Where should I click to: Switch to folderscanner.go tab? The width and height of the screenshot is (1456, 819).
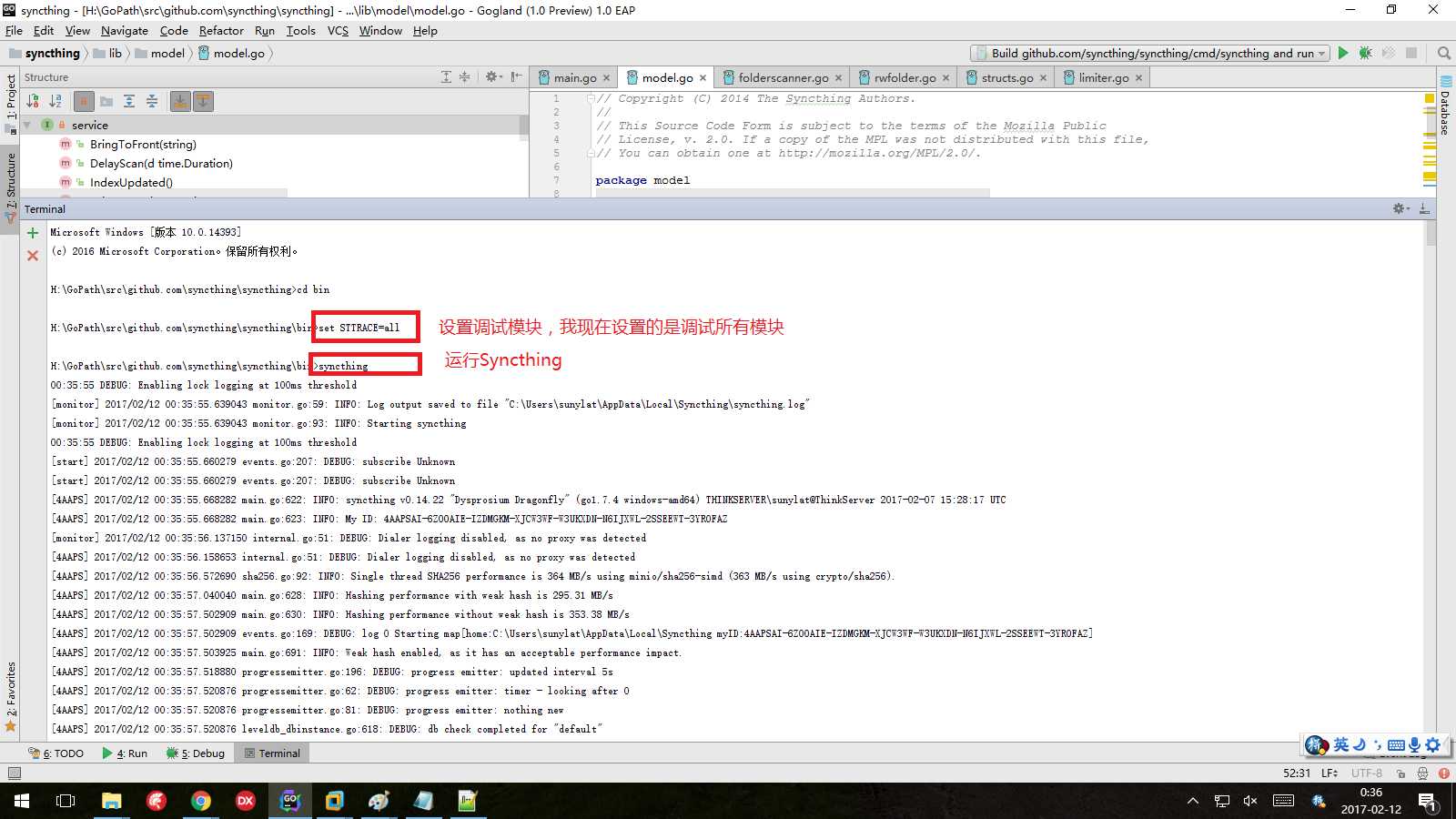(x=783, y=77)
